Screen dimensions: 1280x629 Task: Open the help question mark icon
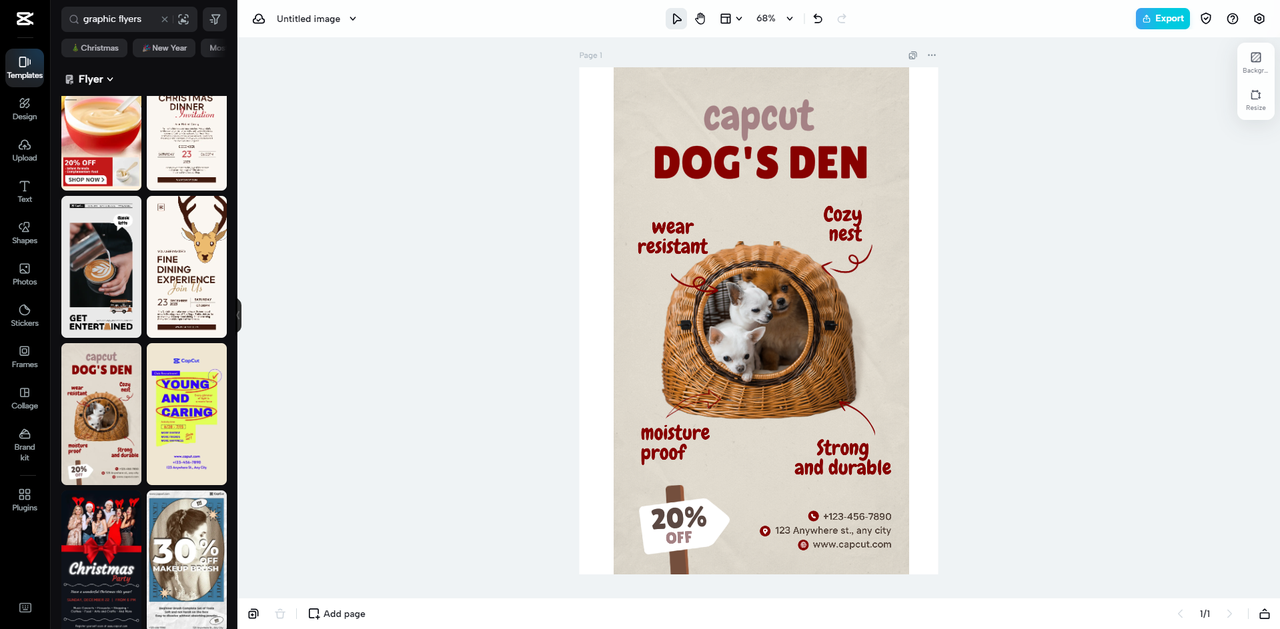1232,19
